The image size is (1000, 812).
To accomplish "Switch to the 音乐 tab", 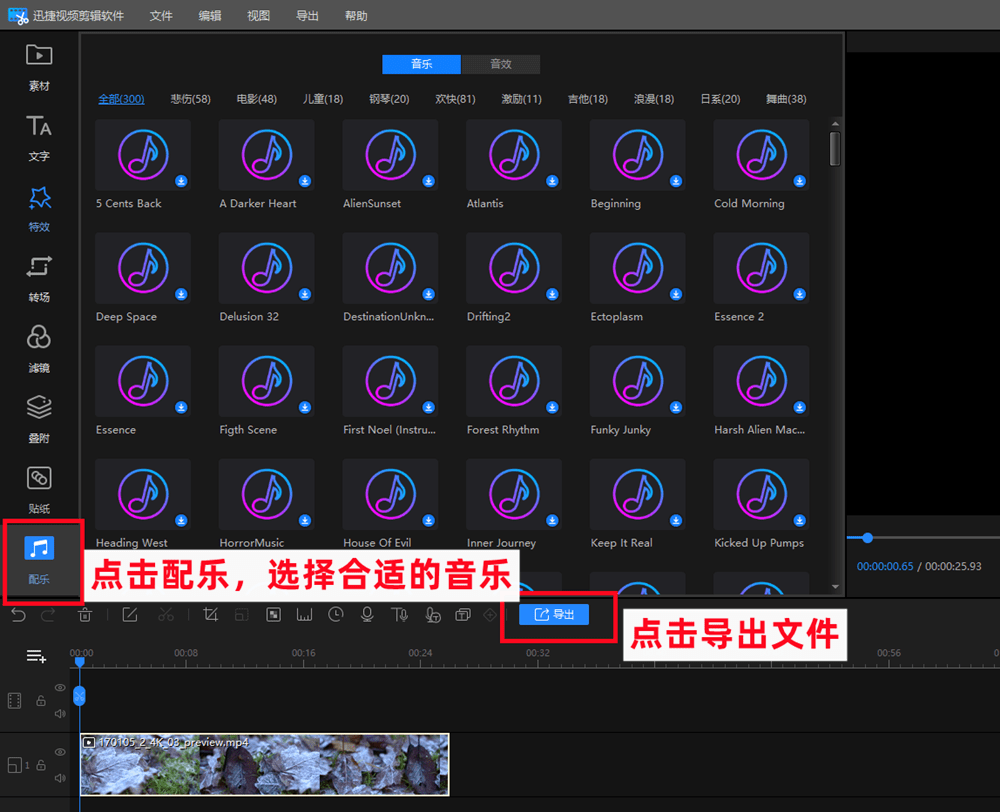I will [x=422, y=64].
